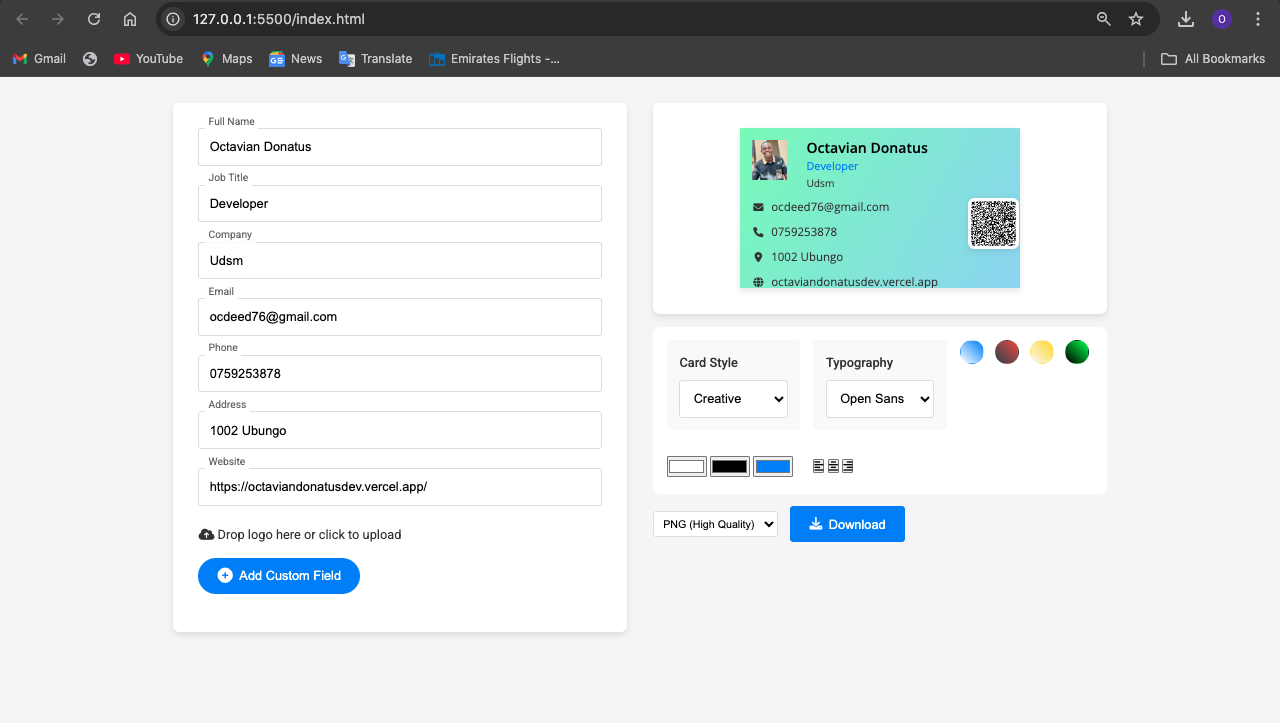Focus the Website input field

pyautogui.click(x=400, y=487)
